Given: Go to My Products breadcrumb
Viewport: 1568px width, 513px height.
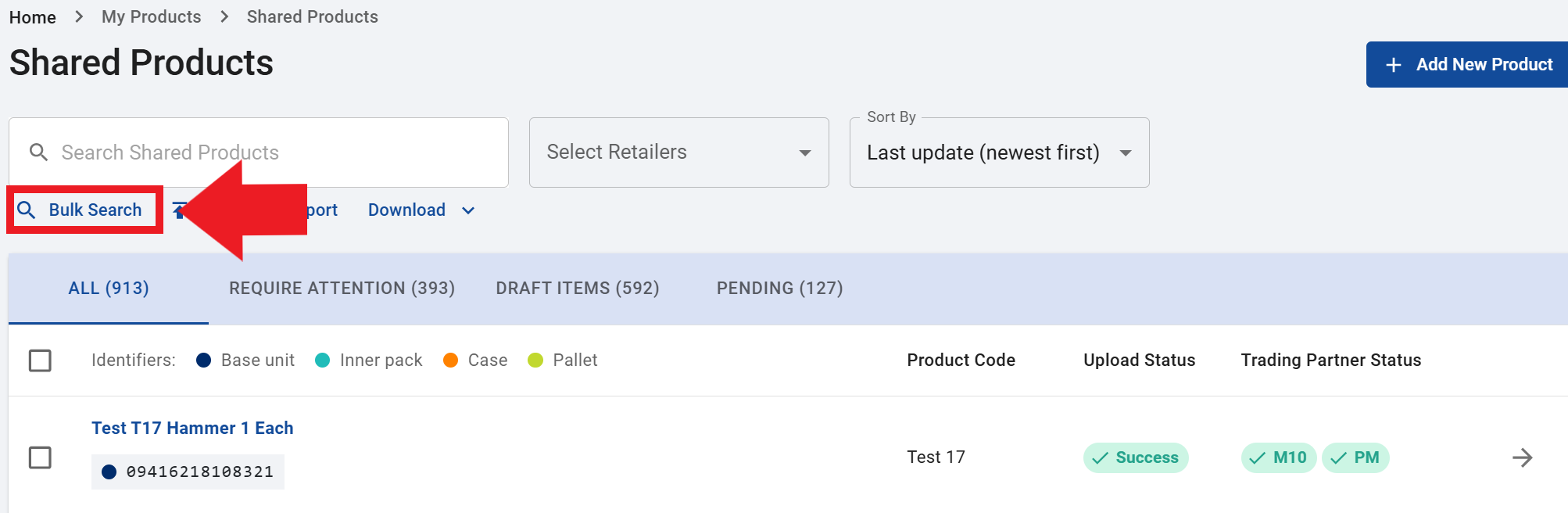Looking at the screenshot, I should click(x=152, y=16).
